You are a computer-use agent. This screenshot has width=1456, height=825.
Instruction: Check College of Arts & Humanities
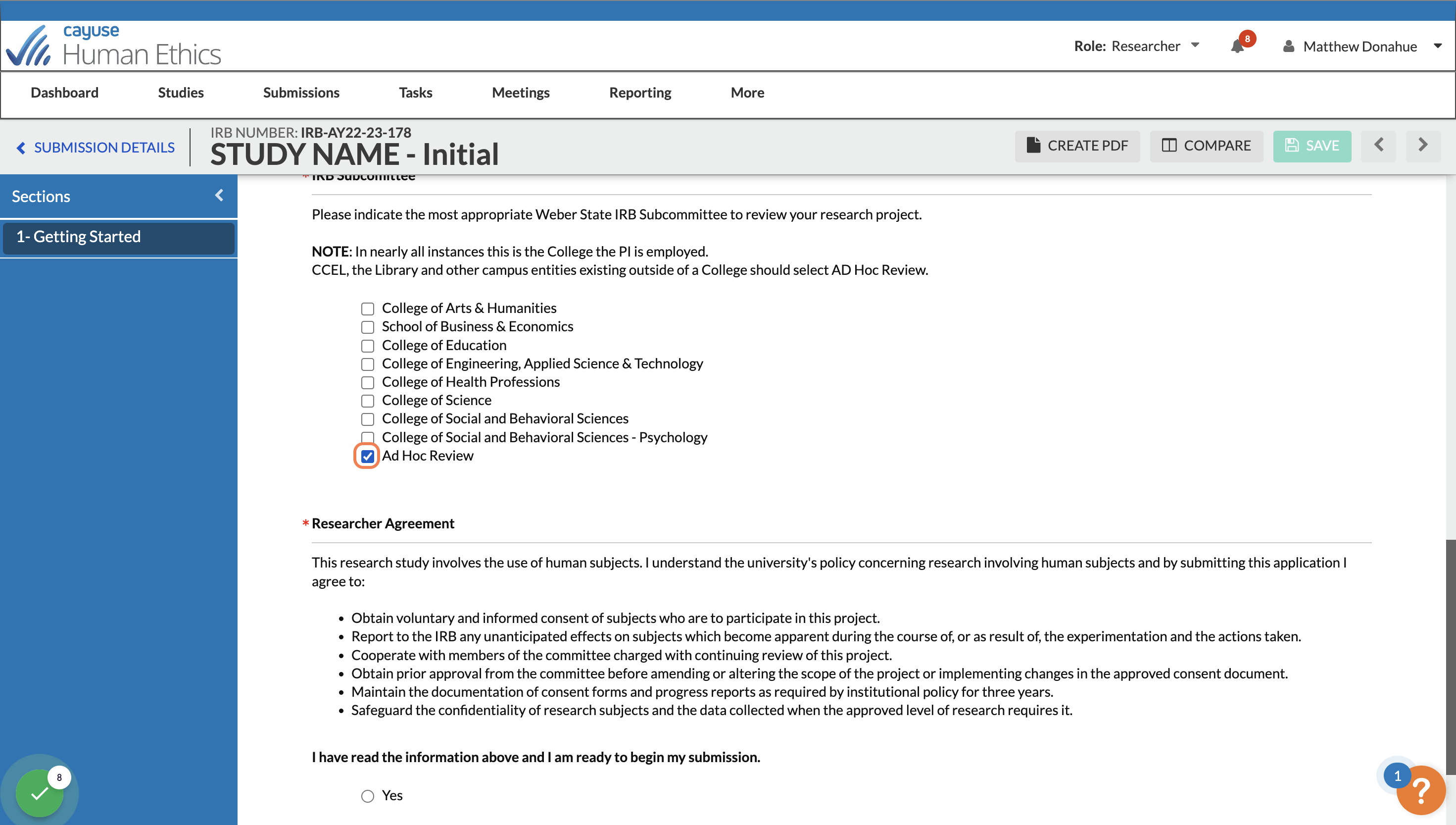pyautogui.click(x=367, y=309)
